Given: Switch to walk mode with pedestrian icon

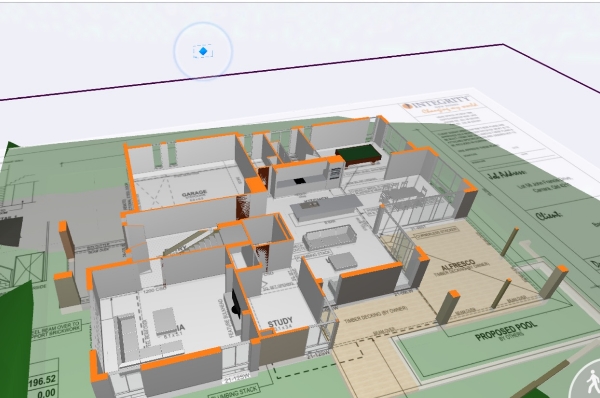Looking at the screenshot, I should point(586,381).
